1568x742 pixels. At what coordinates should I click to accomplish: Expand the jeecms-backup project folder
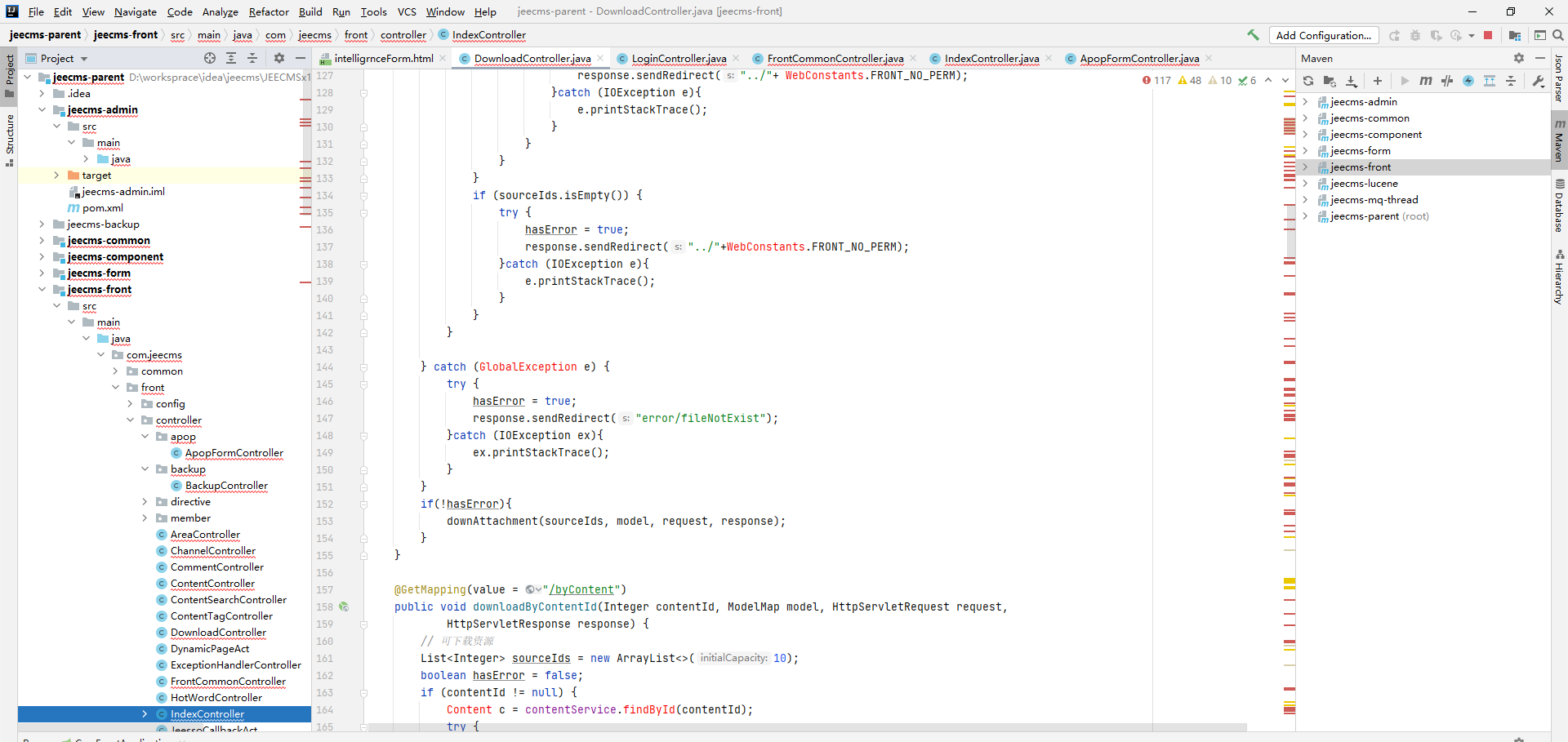(x=42, y=224)
